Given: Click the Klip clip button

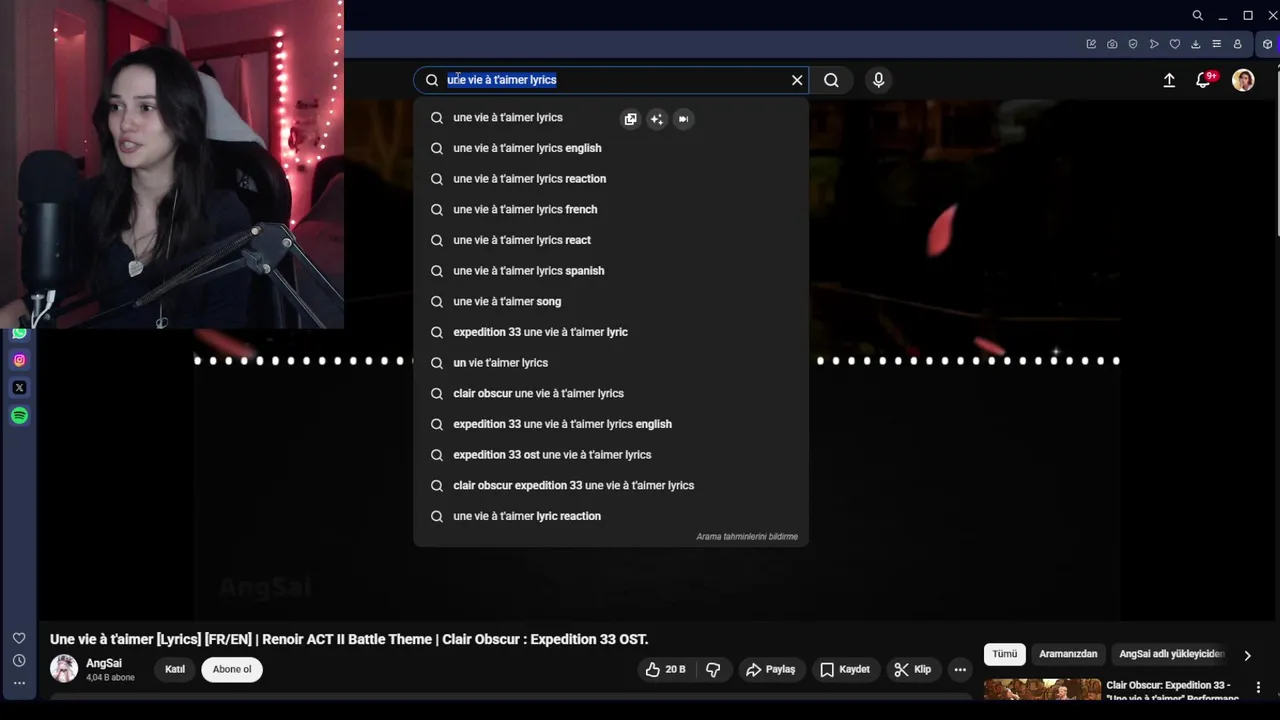Looking at the screenshot, I should (913, 669).
